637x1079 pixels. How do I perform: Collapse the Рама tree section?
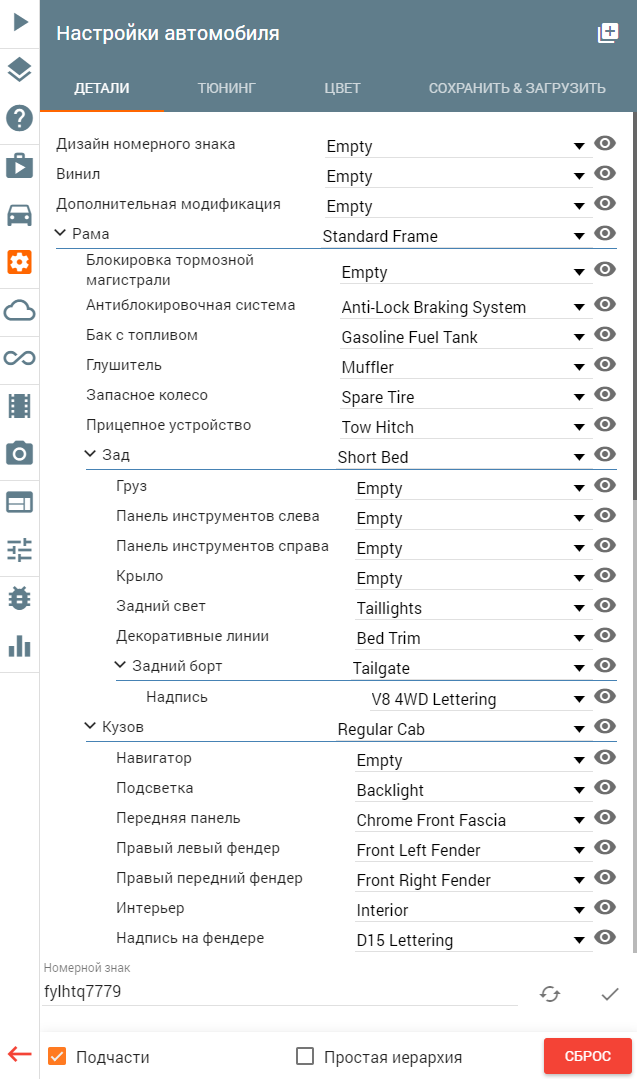click(x=61, y=233)
